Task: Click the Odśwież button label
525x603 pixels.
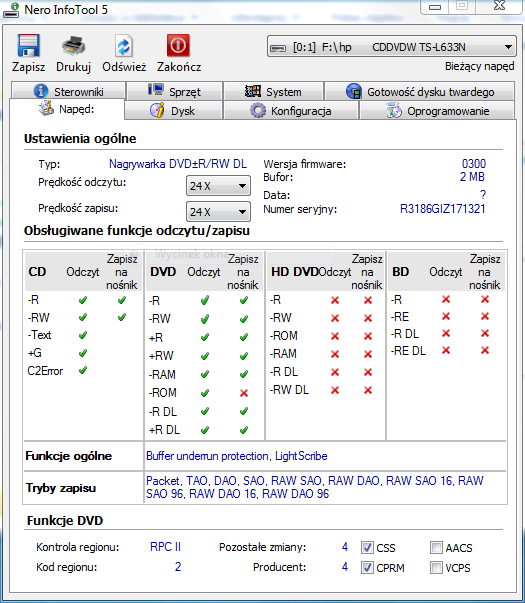Action: [124, 67]
